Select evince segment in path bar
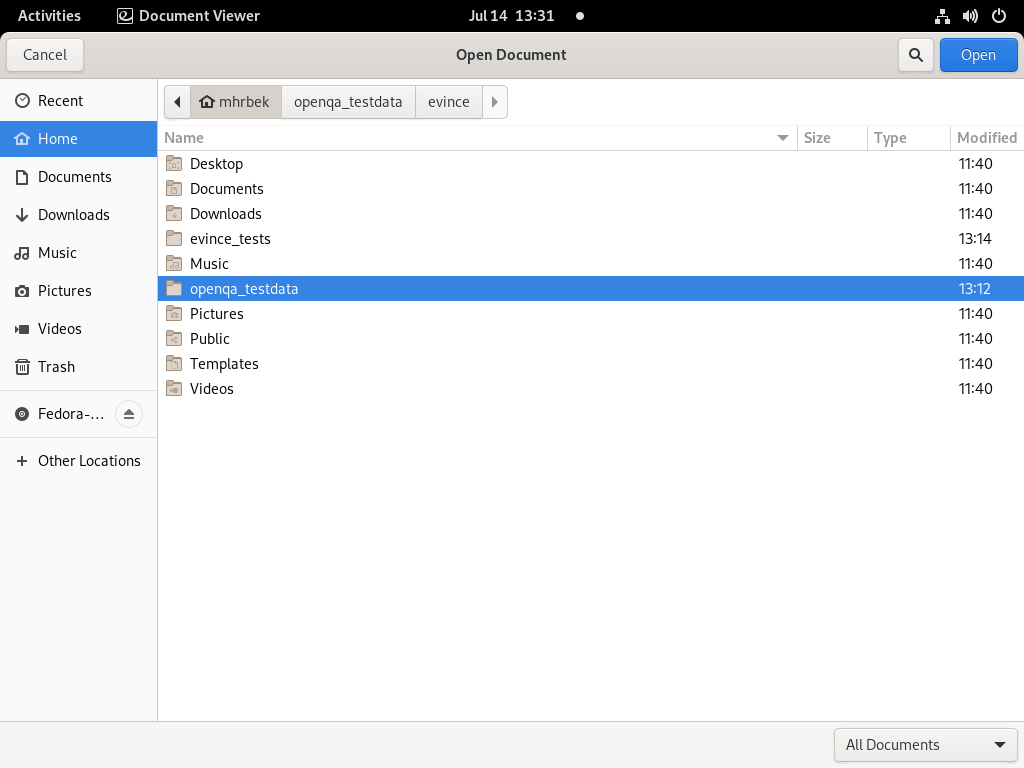1024x768 pixels. 449,102
